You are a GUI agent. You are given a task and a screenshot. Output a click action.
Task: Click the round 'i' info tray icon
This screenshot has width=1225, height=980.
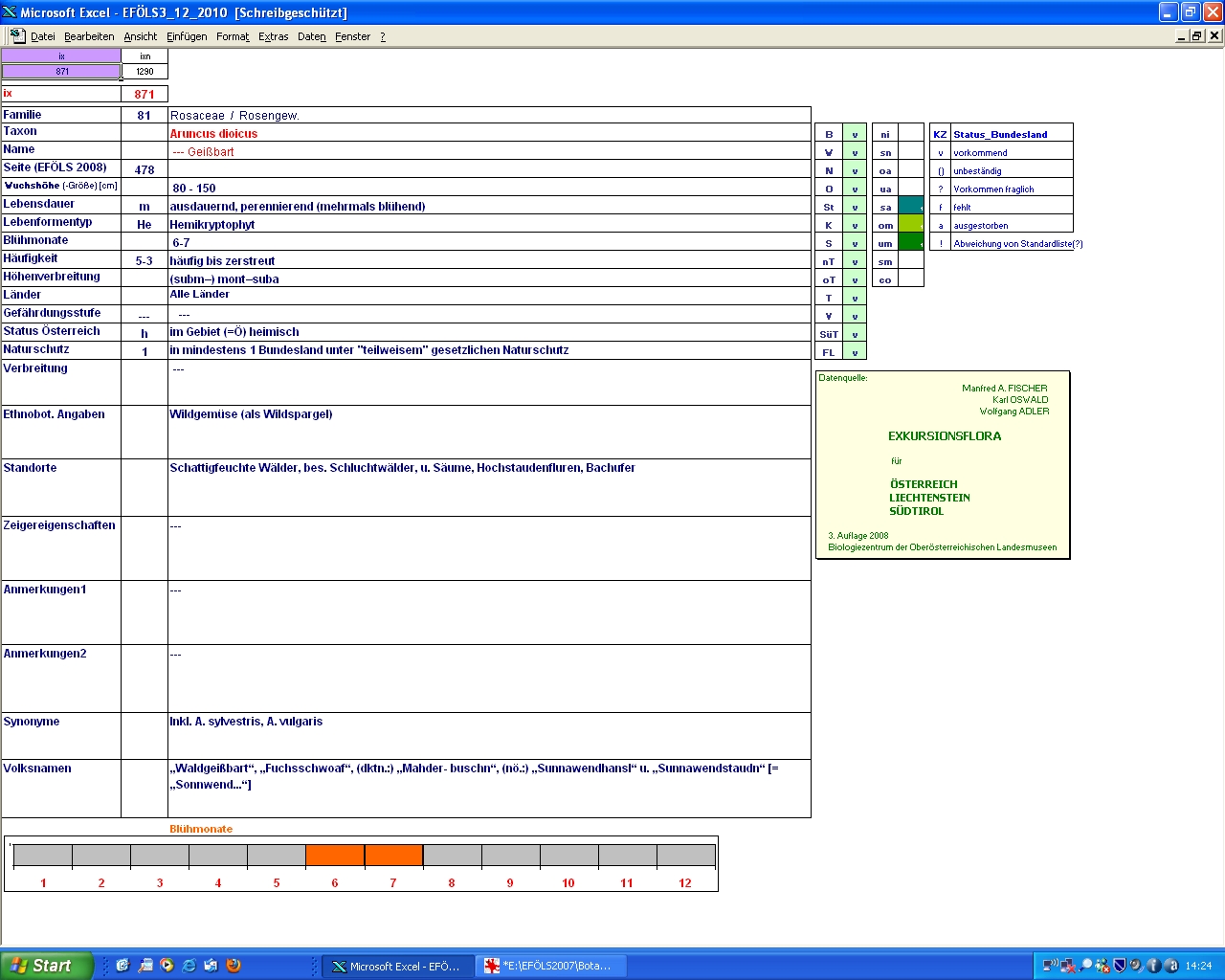point(1154,966)
